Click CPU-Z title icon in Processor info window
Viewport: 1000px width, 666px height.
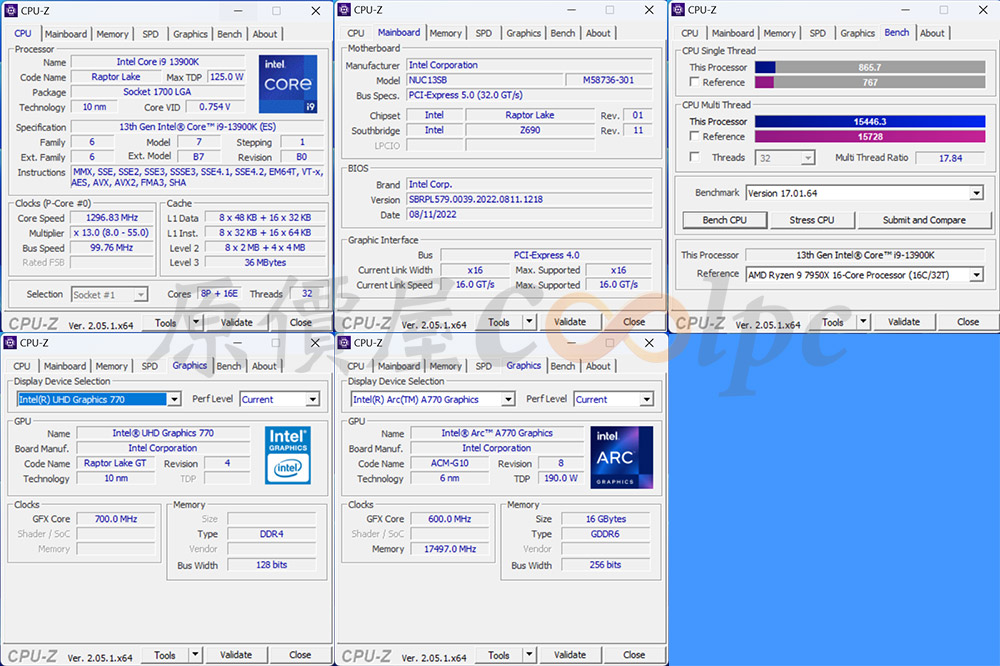pos(11,10)
